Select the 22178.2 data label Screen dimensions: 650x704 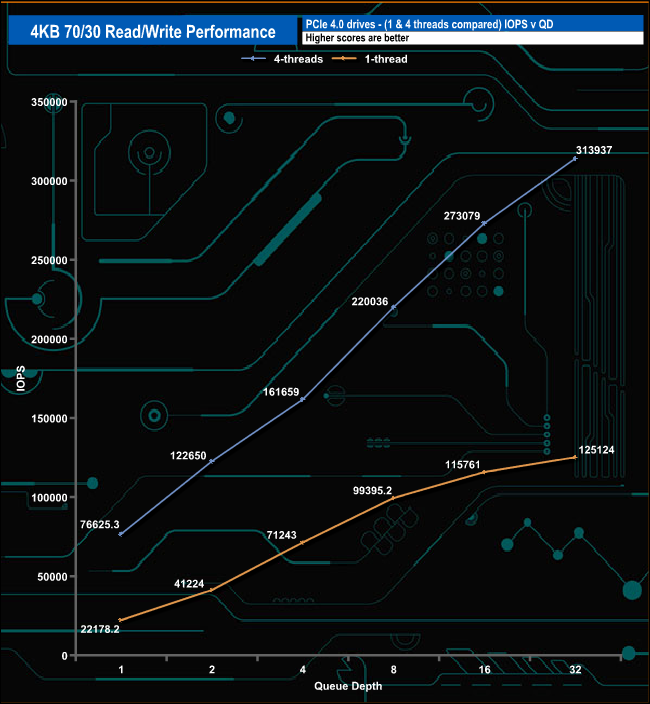[x=100, y=629]
